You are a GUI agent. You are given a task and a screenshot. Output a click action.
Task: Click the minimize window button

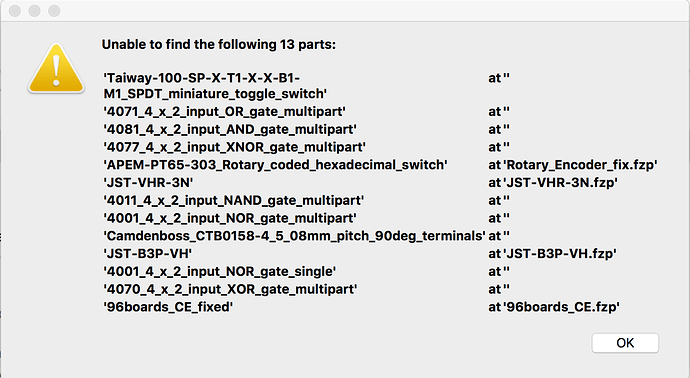pyautogui.click(x=34, y=11)
